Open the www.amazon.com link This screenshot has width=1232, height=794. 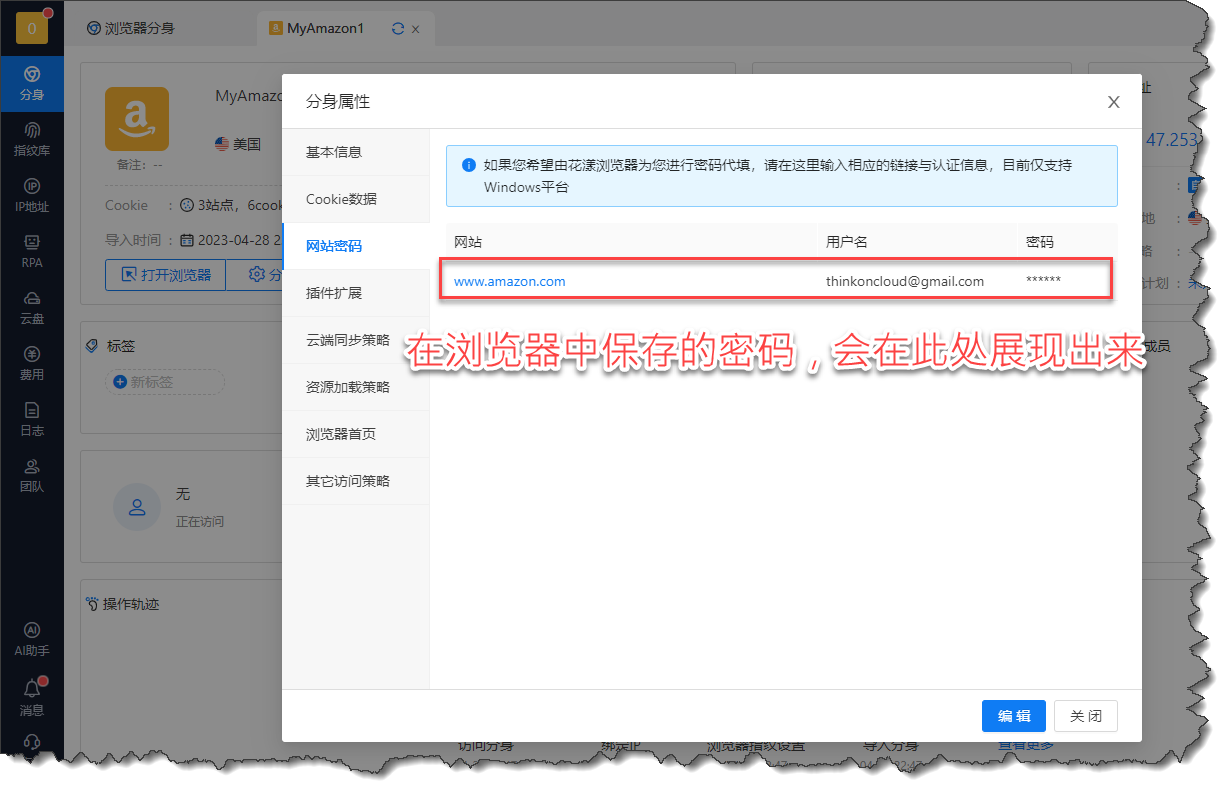[x=510, y=281]
